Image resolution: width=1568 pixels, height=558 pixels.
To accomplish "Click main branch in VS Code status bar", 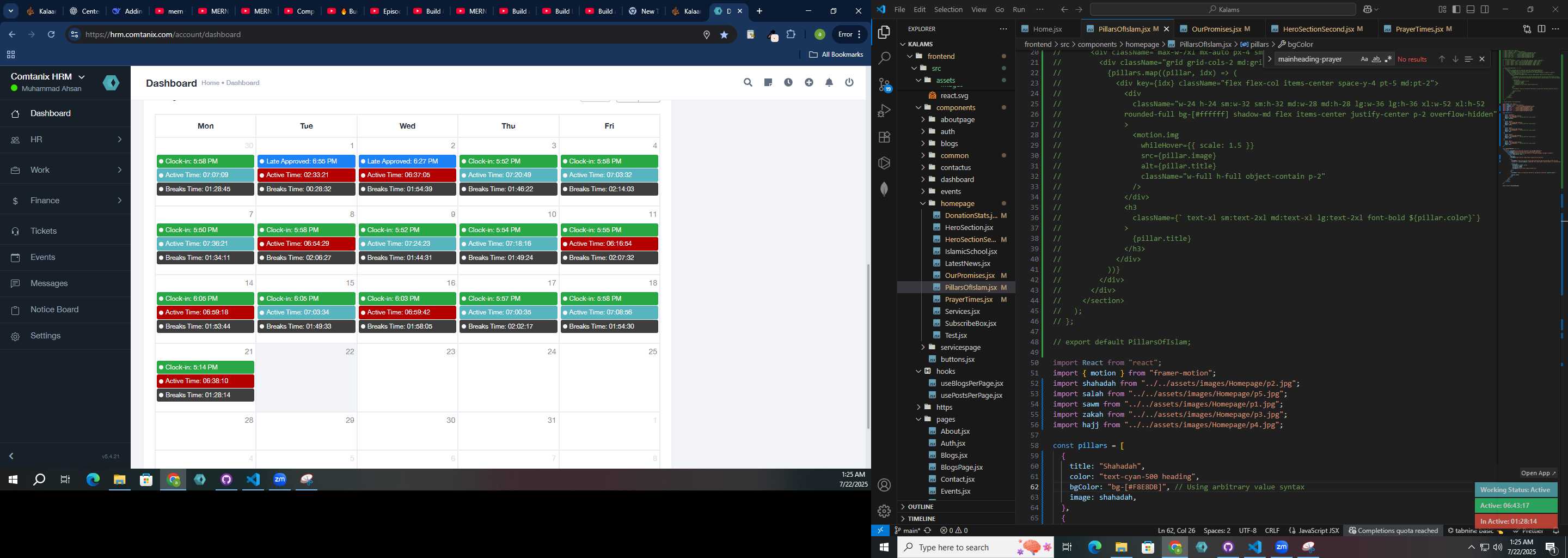I will click(907, 531).
